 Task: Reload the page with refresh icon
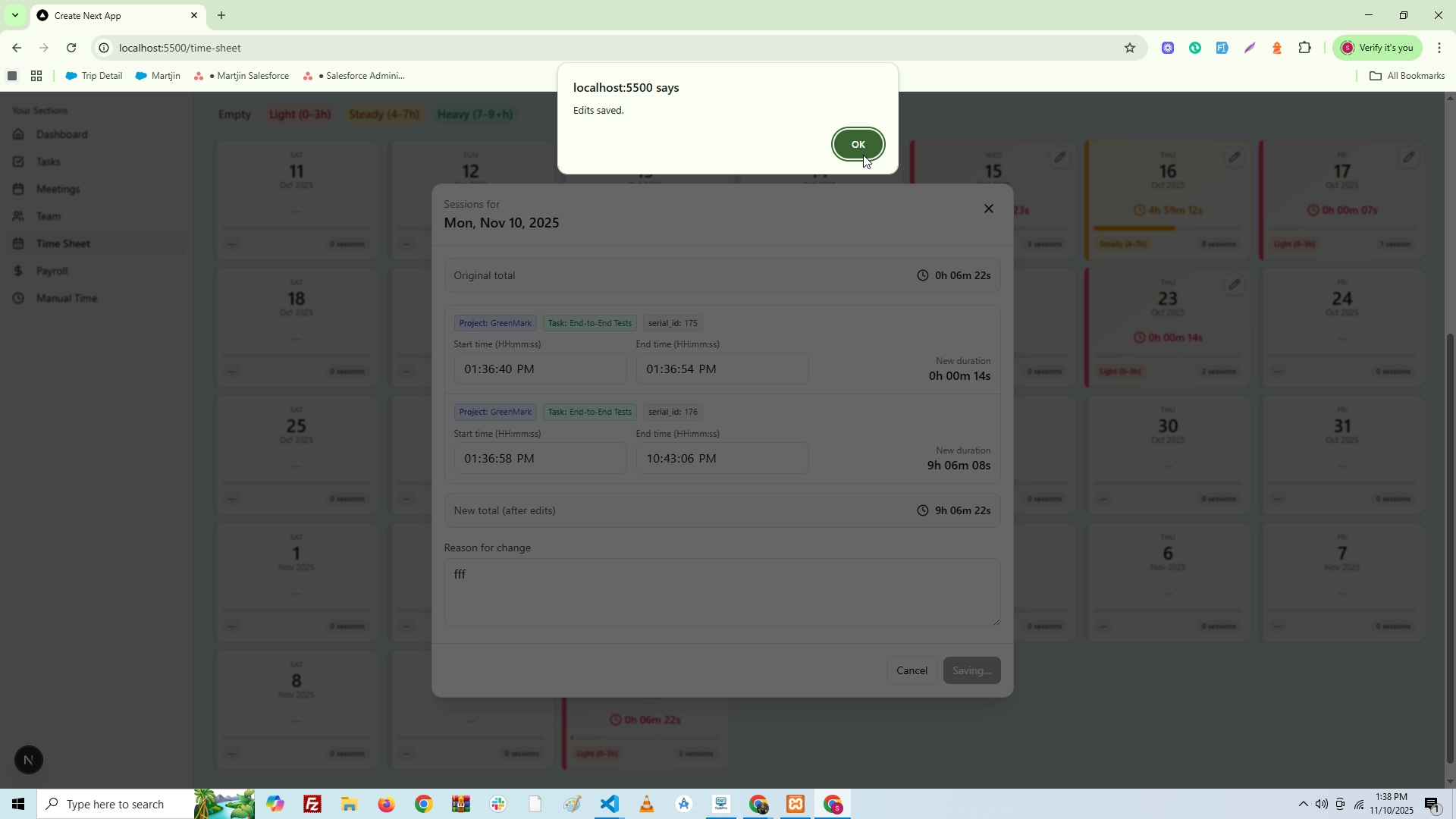point(71,48)
